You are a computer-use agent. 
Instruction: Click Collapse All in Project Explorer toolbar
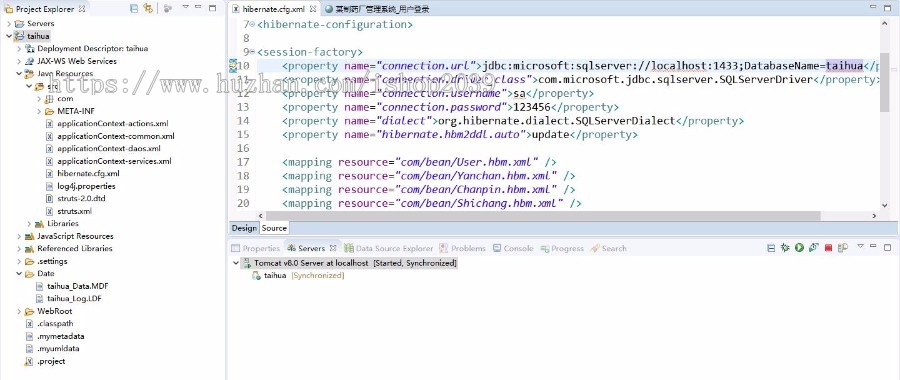tap(134, 9)
